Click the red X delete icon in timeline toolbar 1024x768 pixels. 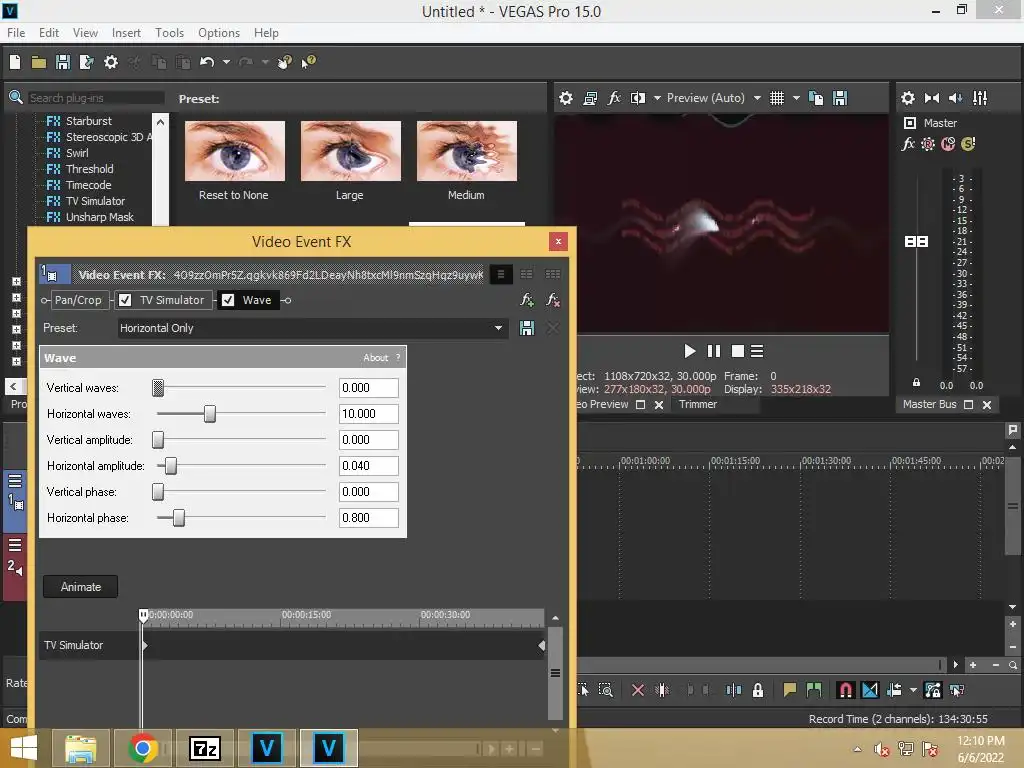[638, 690]
